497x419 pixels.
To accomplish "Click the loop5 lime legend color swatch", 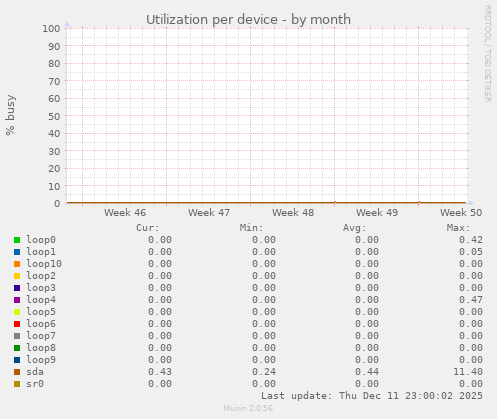I will (x=17, y=312).
